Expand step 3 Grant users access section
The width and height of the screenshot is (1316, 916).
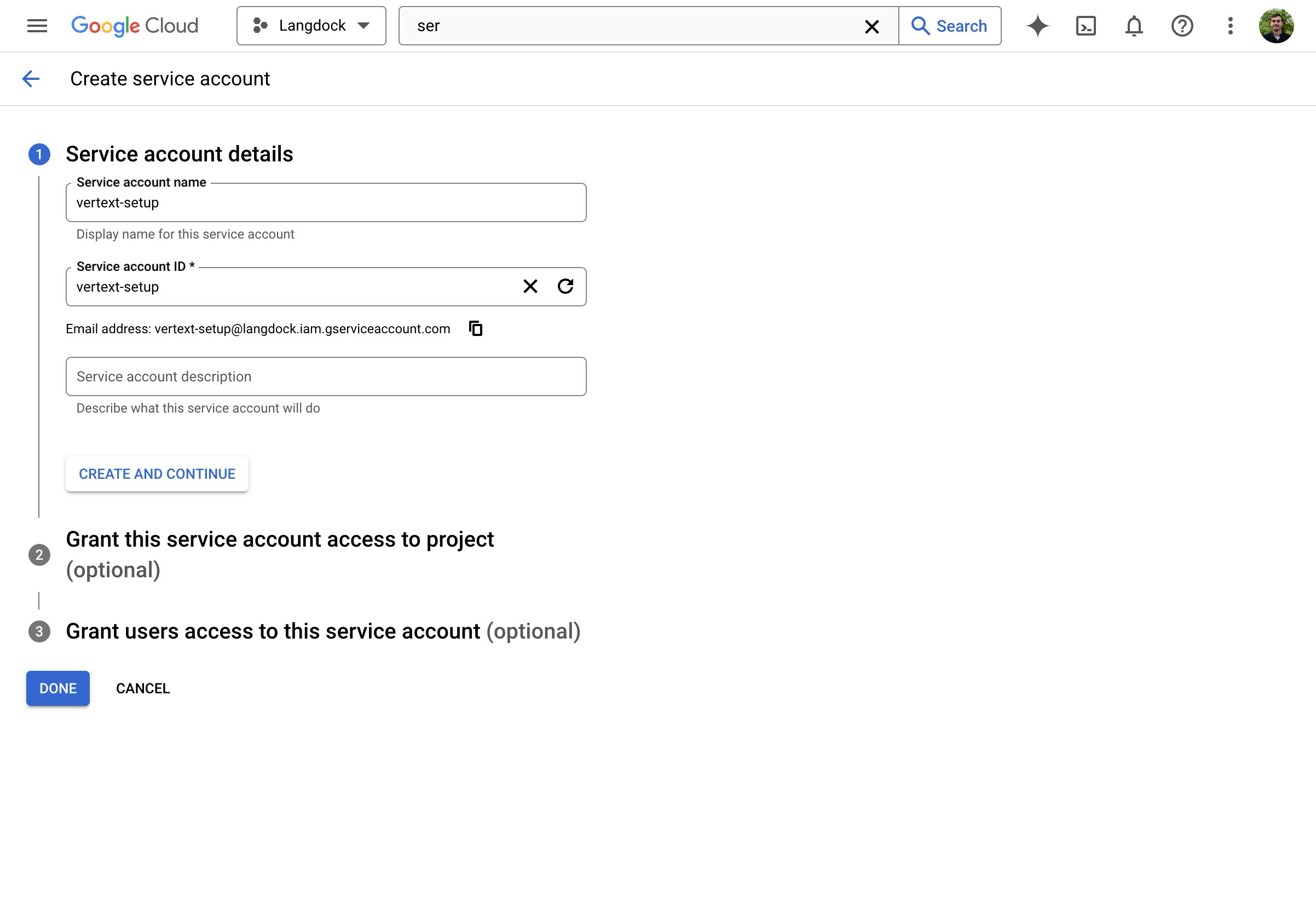point(322,631)
